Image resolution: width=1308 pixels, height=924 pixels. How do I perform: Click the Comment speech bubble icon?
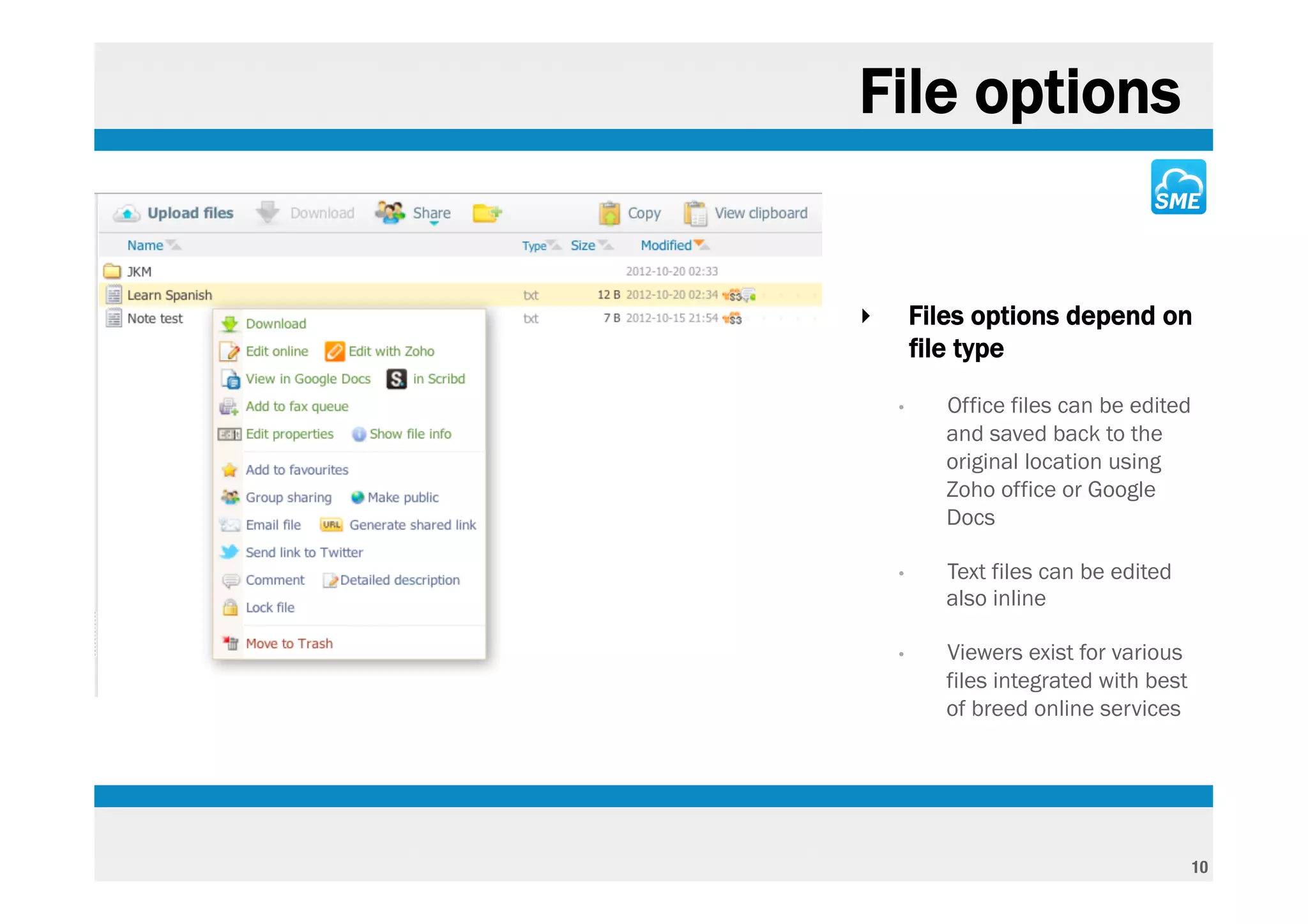[x=230, y=580]
